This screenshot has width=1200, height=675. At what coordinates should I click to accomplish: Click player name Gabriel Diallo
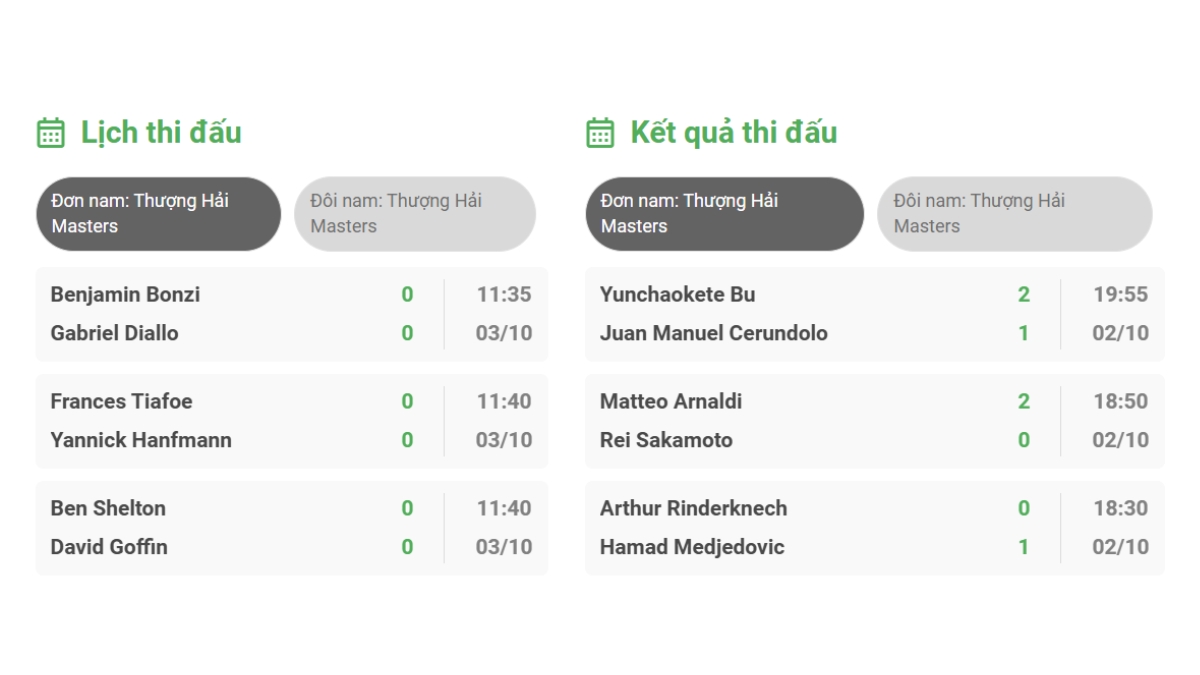(114, 333)
